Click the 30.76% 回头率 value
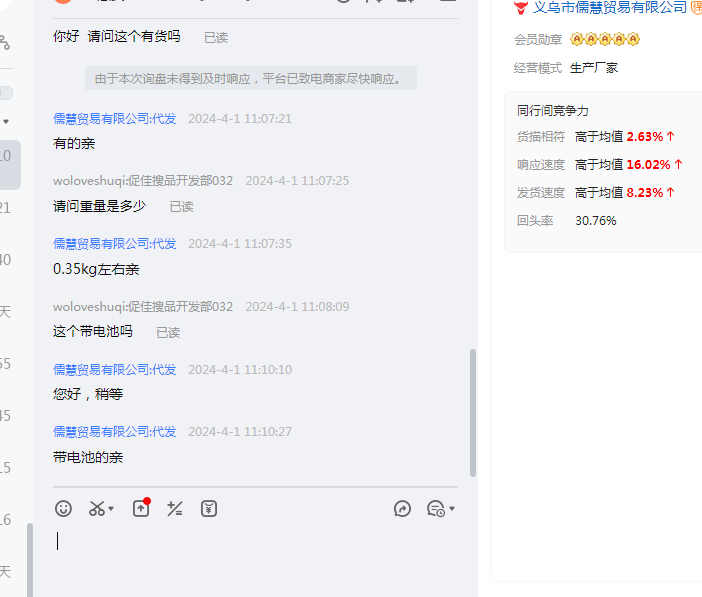This screenshot has height=597, width=702. tap(595, 221)
